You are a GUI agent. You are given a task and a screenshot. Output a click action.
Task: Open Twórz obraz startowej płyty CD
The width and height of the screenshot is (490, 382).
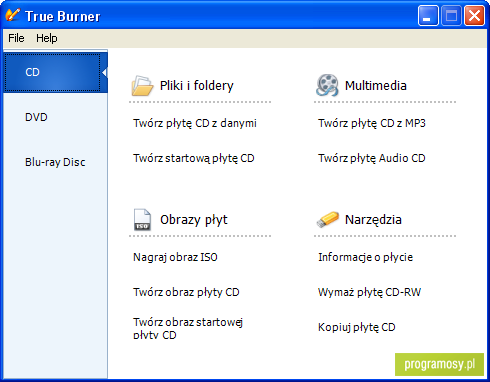click(188, 328)
